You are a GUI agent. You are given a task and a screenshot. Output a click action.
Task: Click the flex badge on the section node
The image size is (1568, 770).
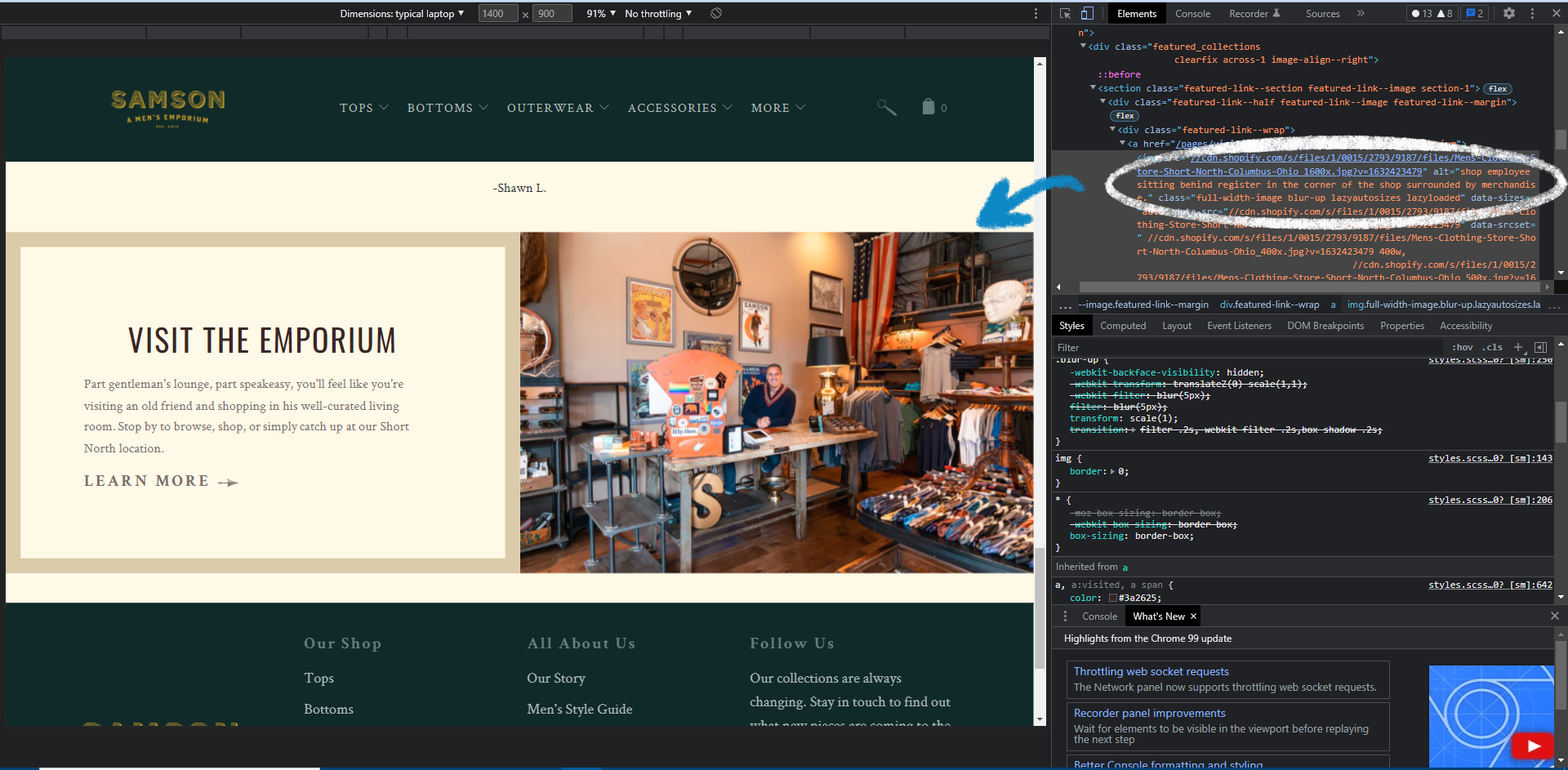1498,89
